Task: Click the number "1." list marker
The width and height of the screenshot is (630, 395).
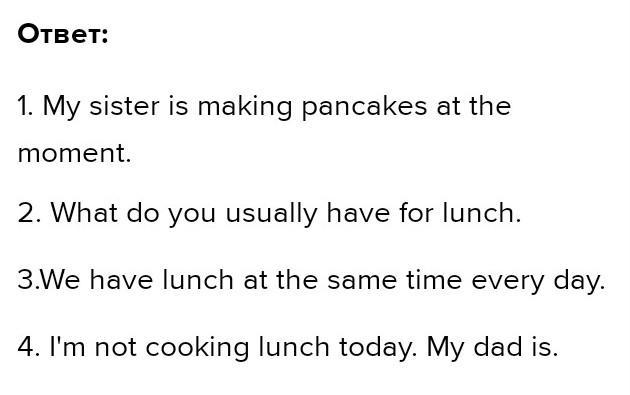Action: (26, 106)
